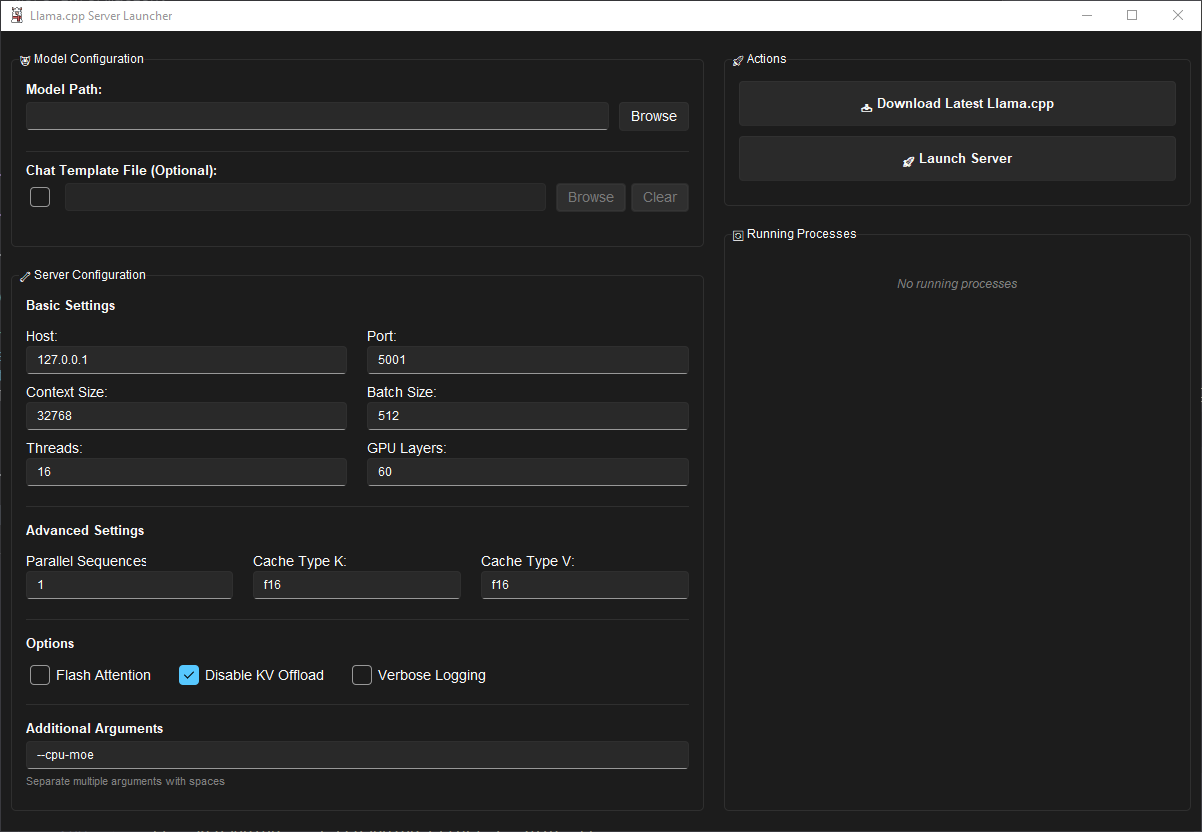Select the Port field with 5001
This screenshot has height=832, width=1202.
tap(528, 360)
